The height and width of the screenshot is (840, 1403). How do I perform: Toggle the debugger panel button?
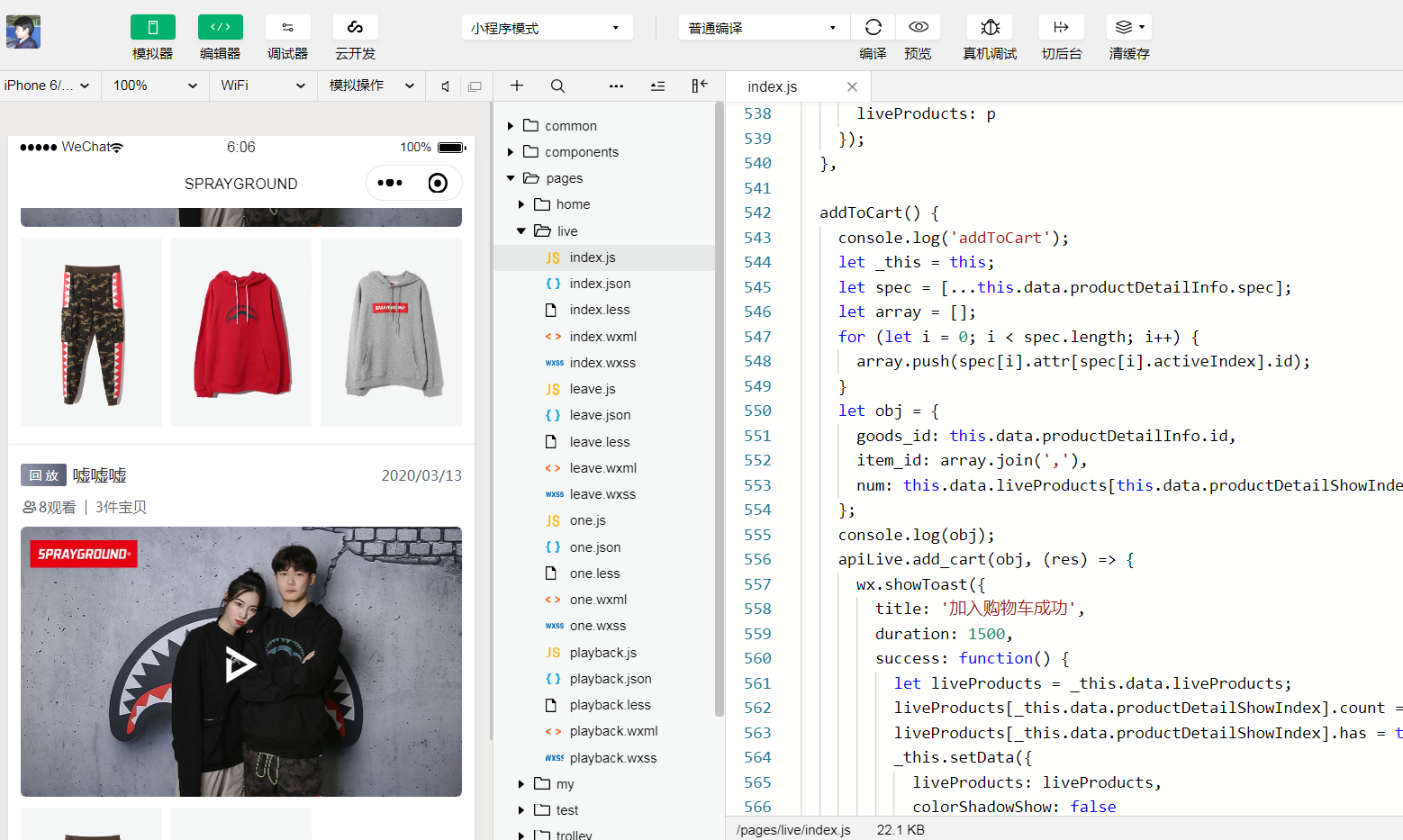[x=287, y=28]
